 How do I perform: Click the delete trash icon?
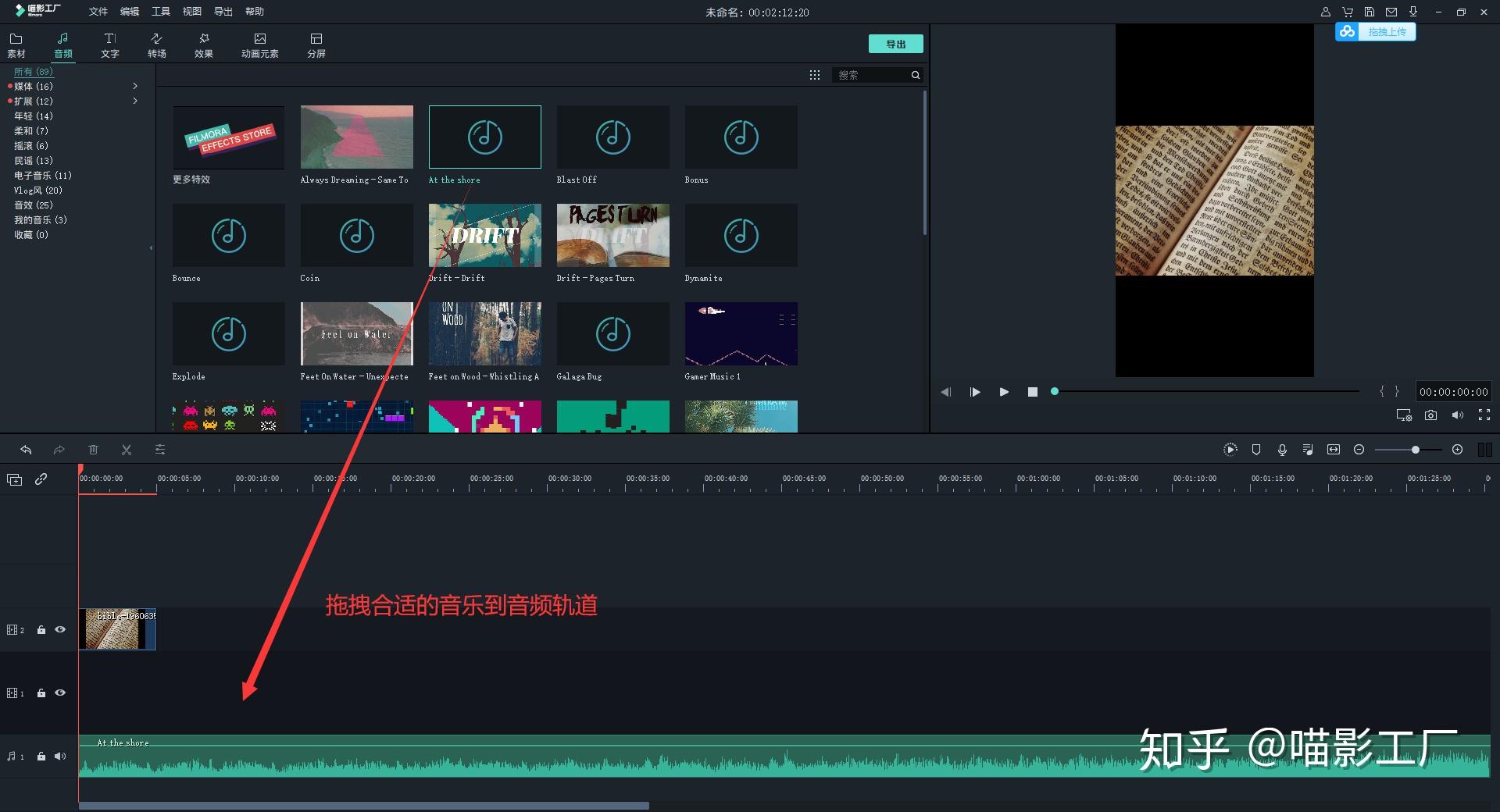click(x=93, y=450)
